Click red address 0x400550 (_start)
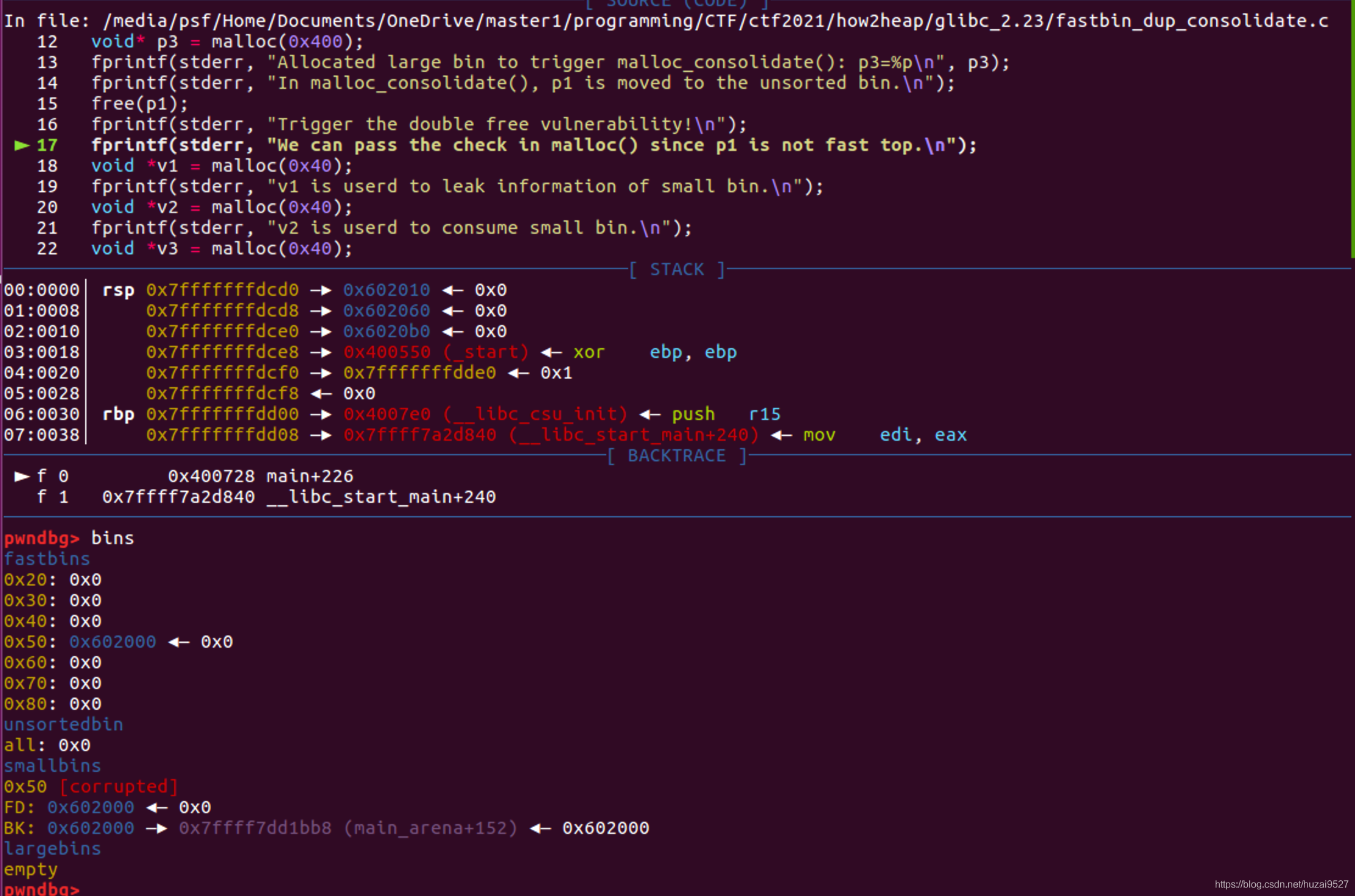The width and height of the screenshot is (1355, 896). tap(436, 352)
